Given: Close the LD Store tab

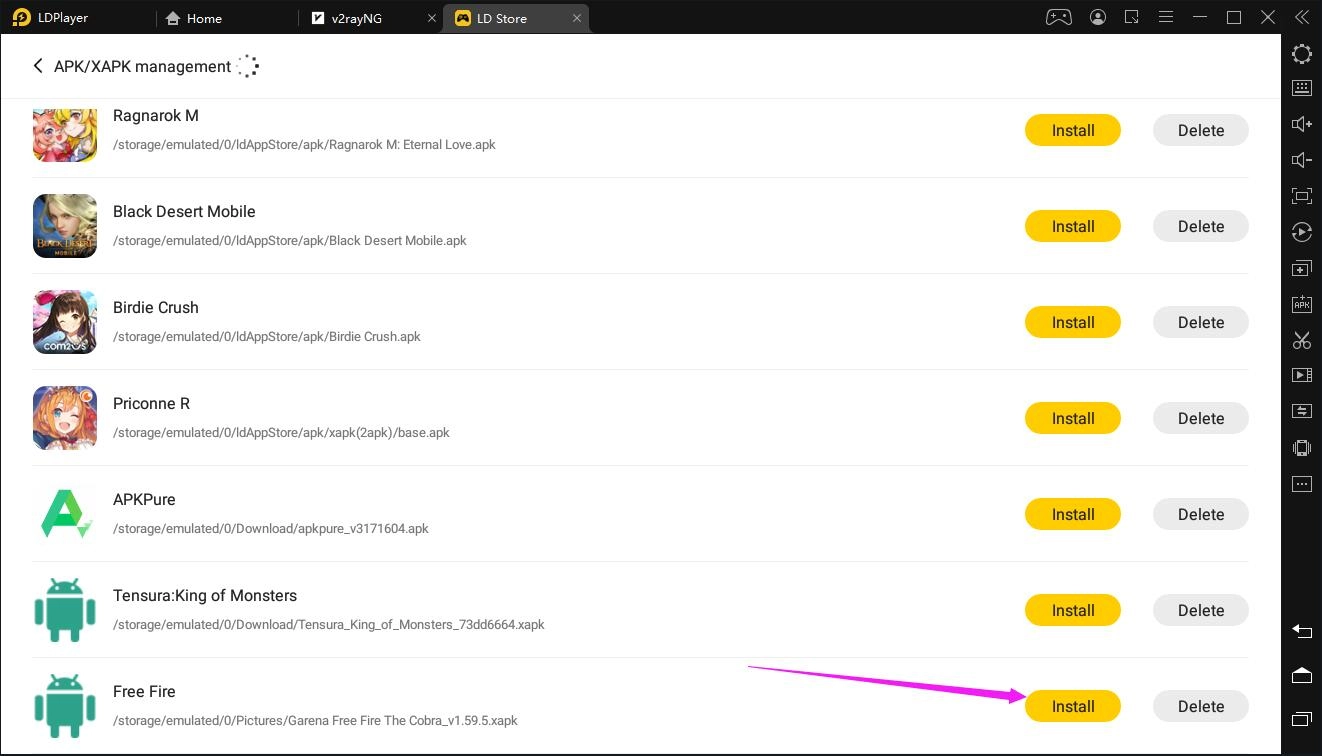Looking at the screenshot, I should (x=577, y=18).
